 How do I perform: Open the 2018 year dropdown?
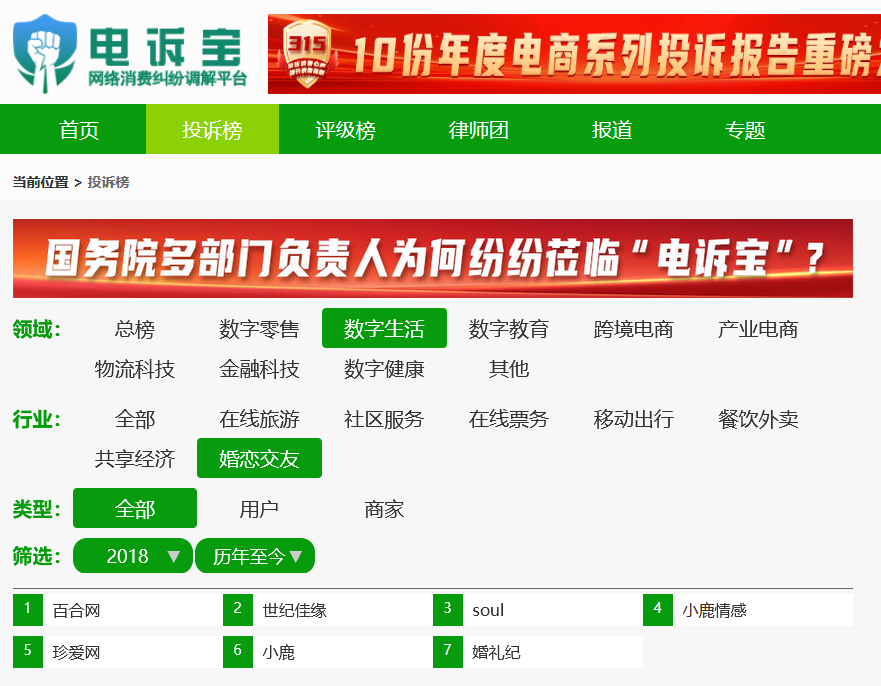tap(133, 556)
